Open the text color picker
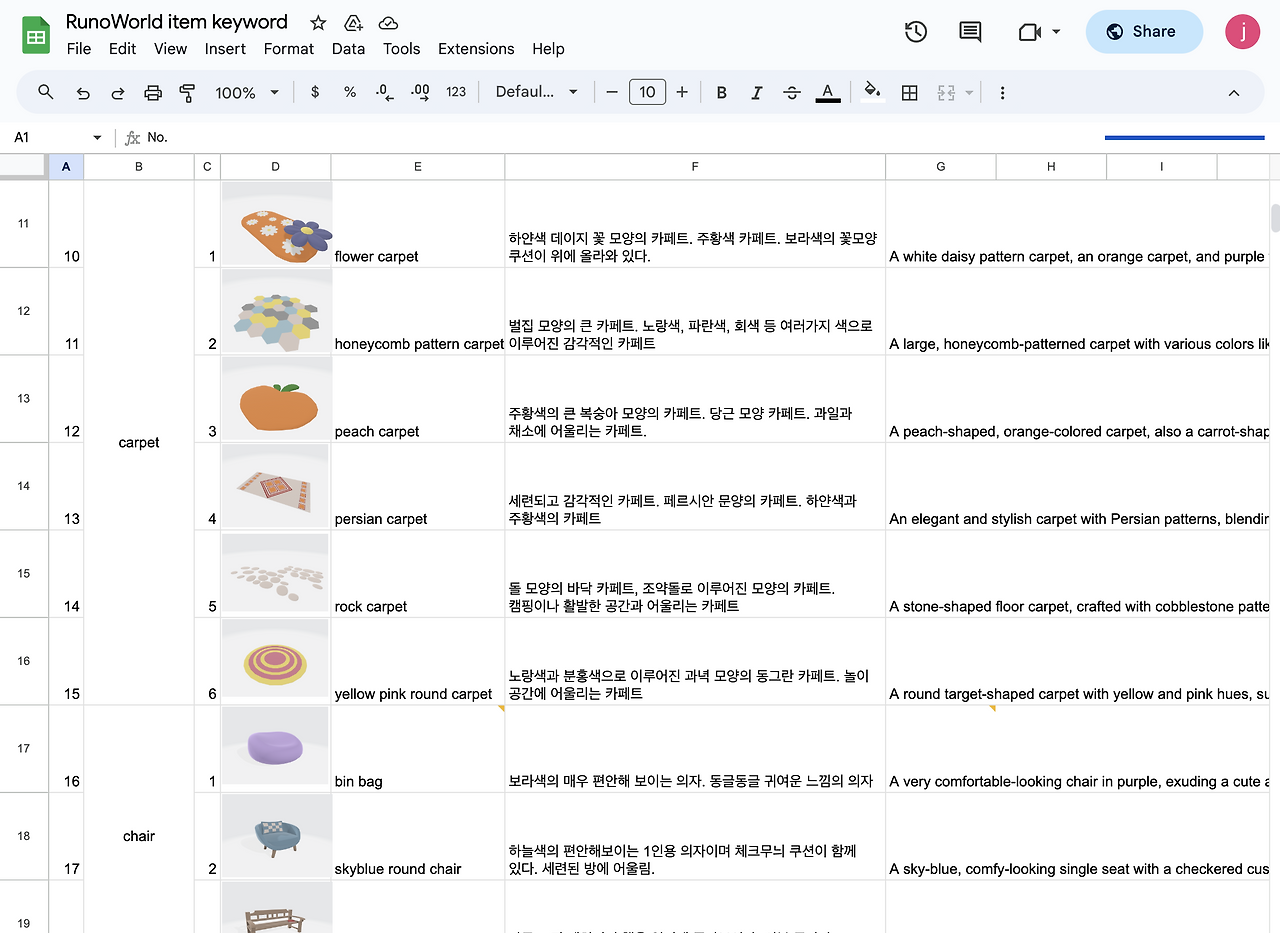The width and height of the screenshot is (1280, 933). (827, 91)
